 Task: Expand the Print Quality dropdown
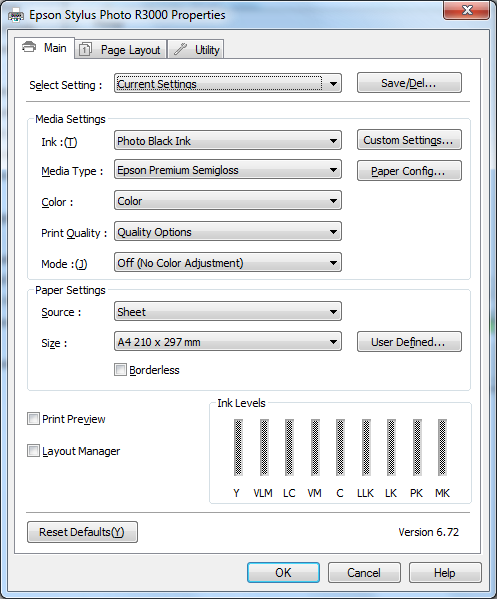228,232
